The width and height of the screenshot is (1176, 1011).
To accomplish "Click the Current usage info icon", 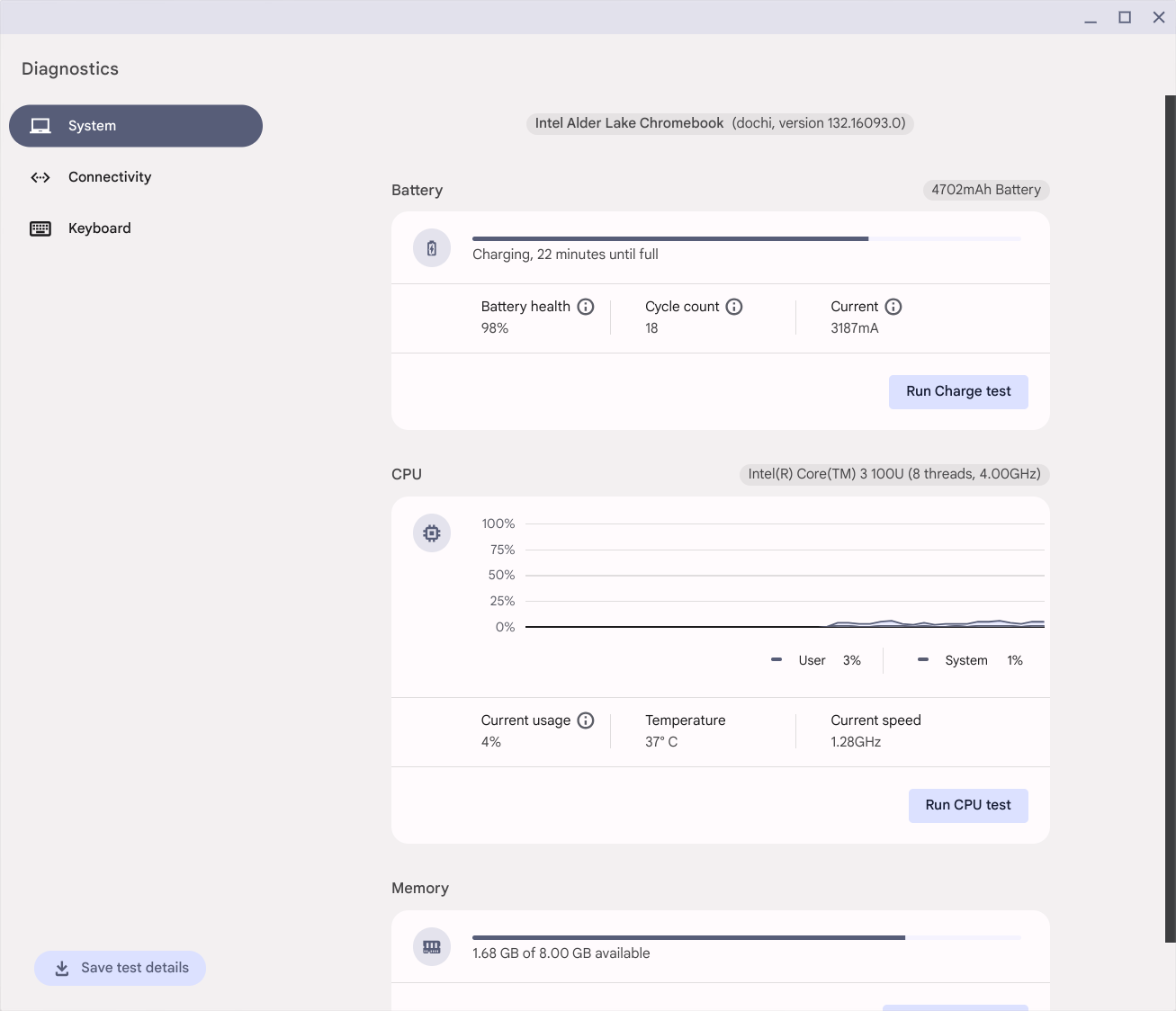I will coord(586,720).
